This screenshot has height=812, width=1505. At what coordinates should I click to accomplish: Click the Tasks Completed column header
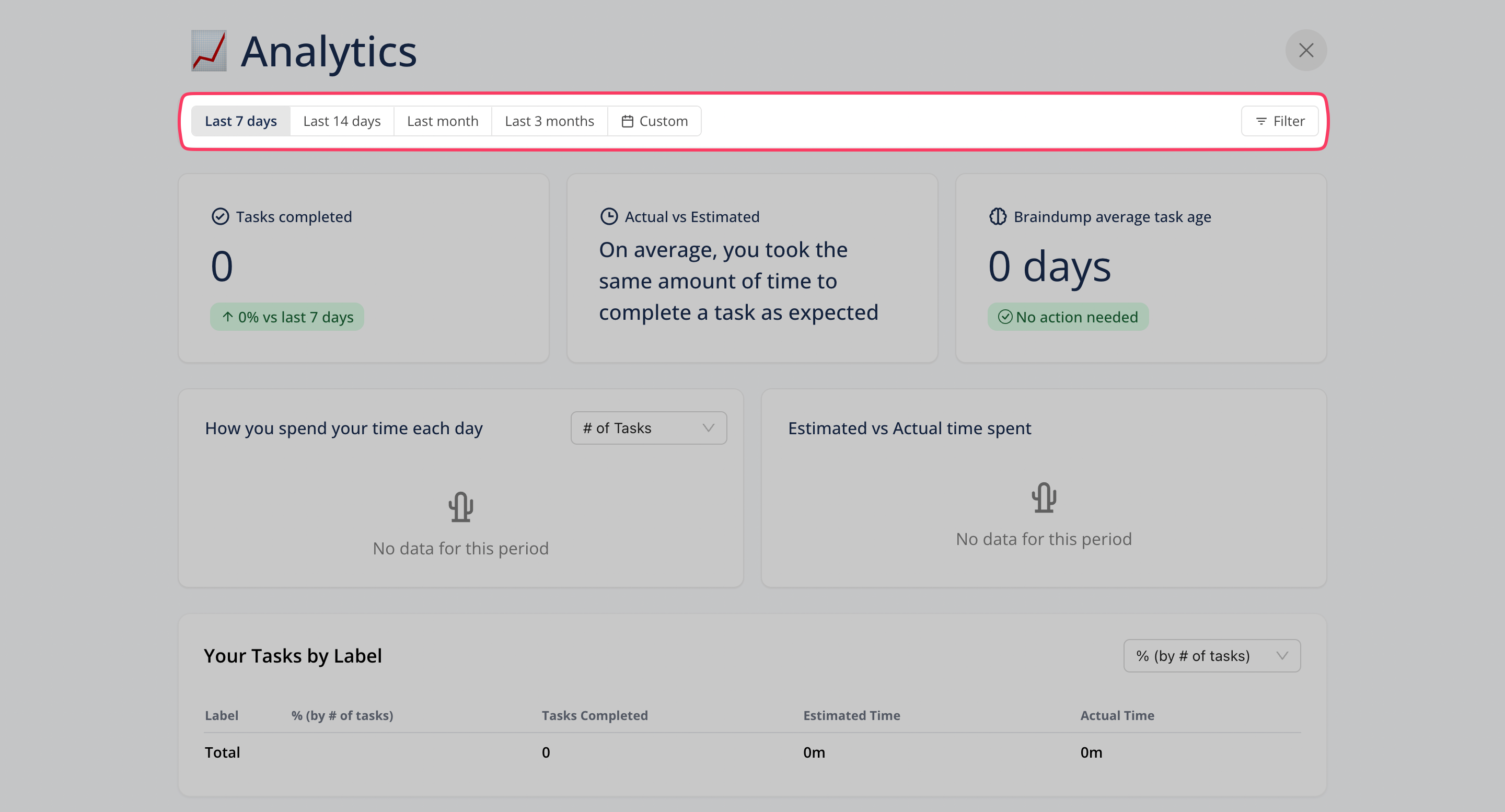[594, 716]
